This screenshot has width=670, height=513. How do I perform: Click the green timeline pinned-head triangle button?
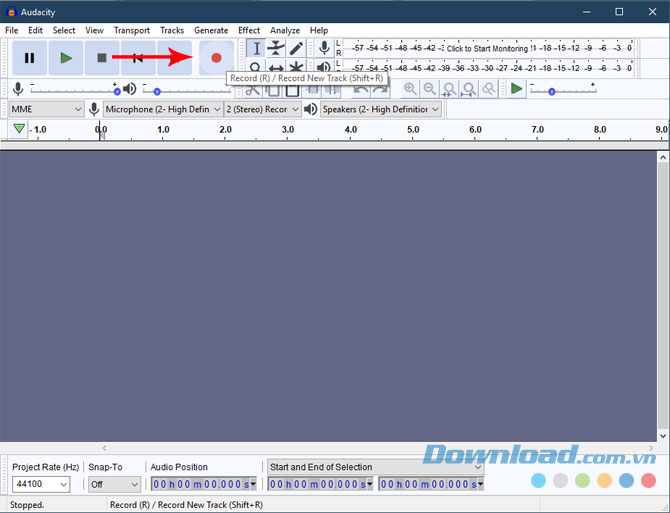tap(19, 129)
